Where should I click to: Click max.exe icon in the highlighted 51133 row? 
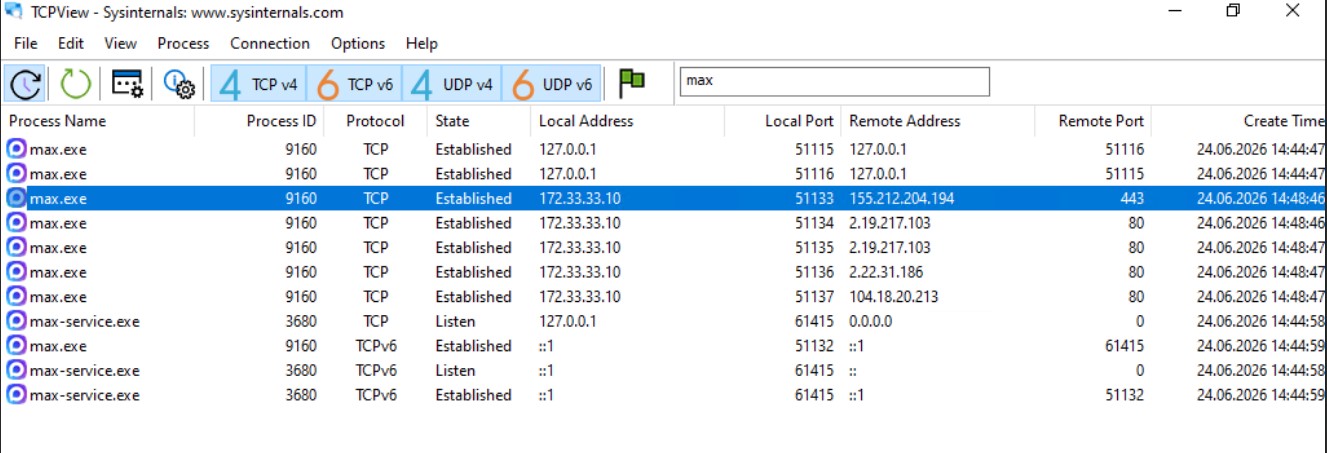[x=17, y=198]
